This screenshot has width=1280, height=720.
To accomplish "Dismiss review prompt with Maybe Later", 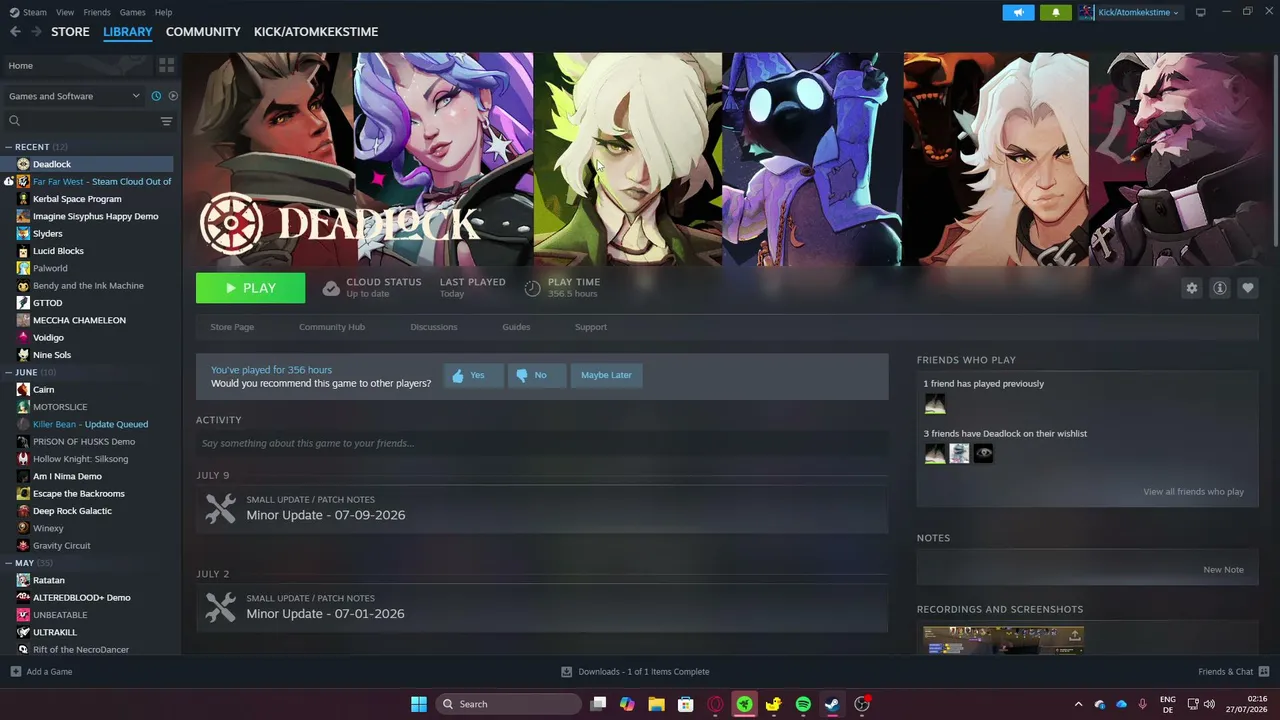I will [x=606, y=375].
